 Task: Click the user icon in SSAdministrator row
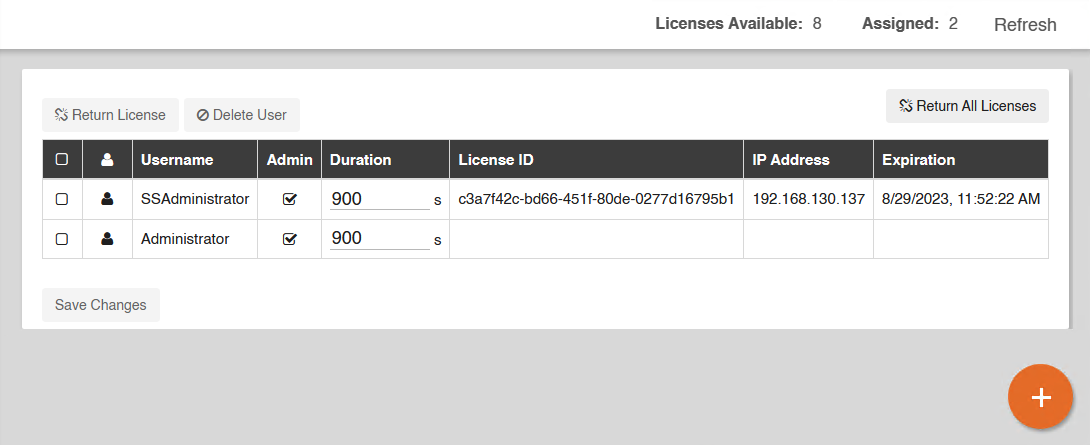click(107, 199)
